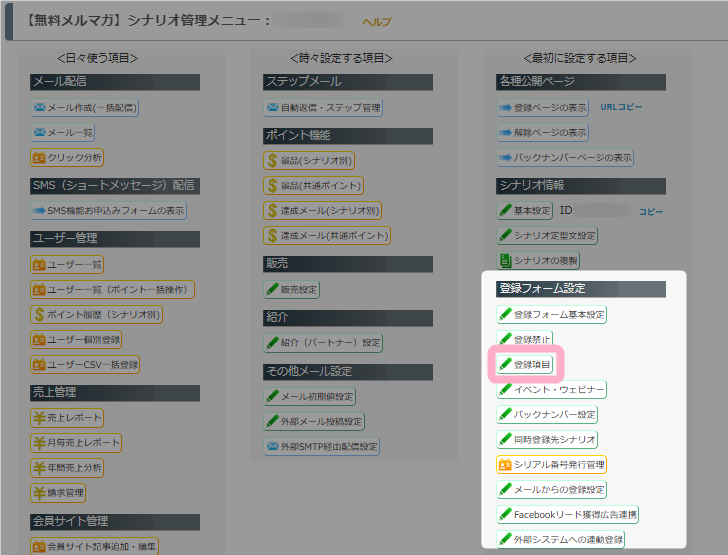Image resolution: width=728 pixels, height=555 pixels.
Task: Open 外部SMTP経由配信設定
Action: (x=323, y=446)
